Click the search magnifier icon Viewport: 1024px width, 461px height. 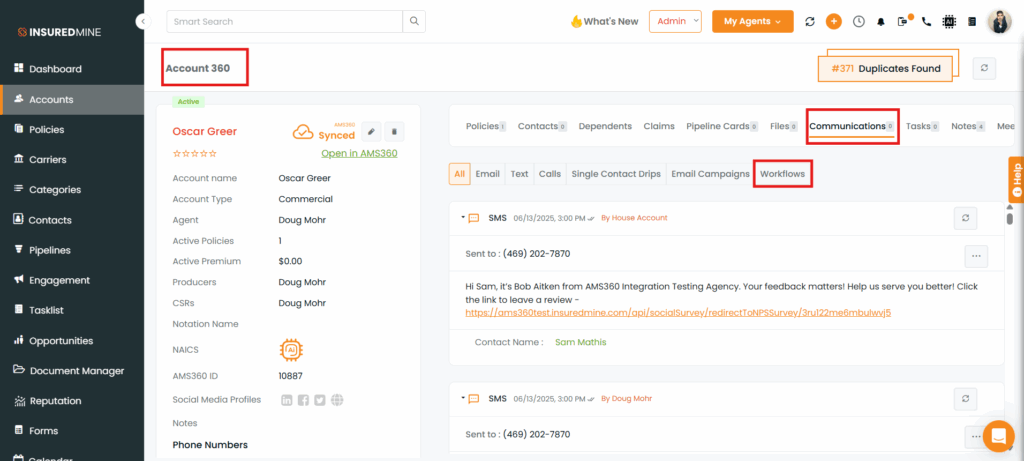click(x=414, y=22)
